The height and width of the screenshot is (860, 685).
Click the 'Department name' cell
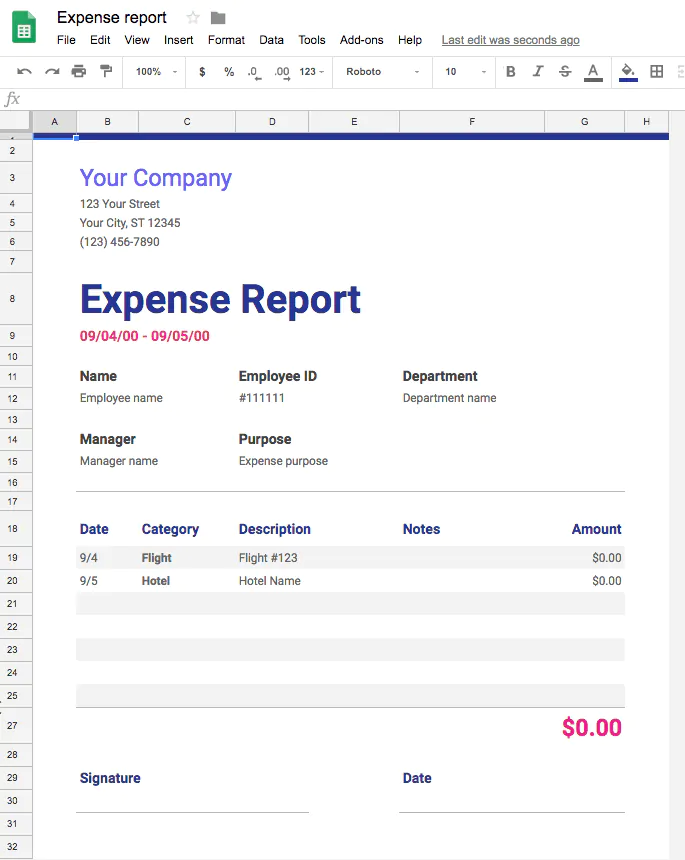click(450, 398)
